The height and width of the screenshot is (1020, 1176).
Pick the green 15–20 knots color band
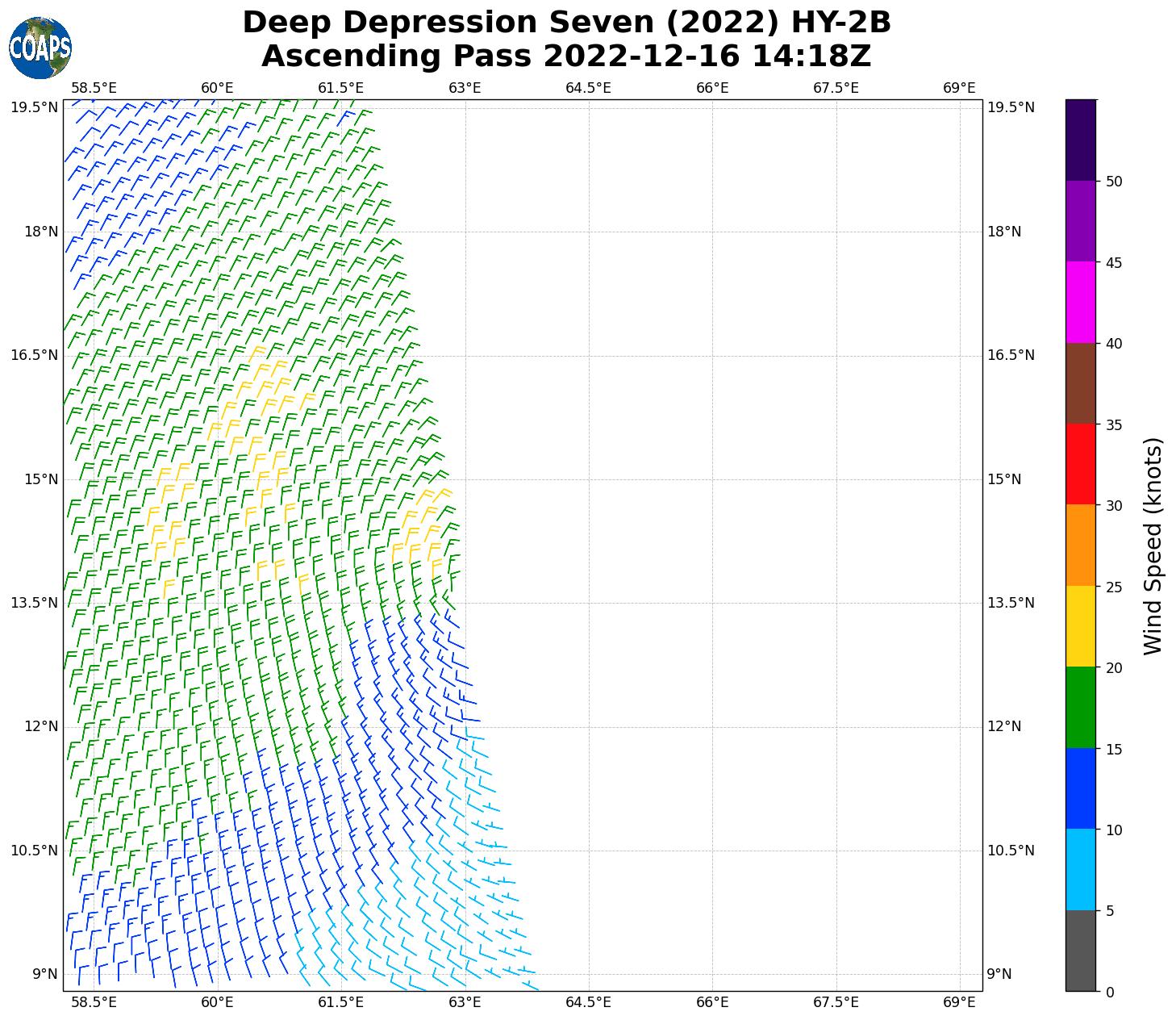1080,707
